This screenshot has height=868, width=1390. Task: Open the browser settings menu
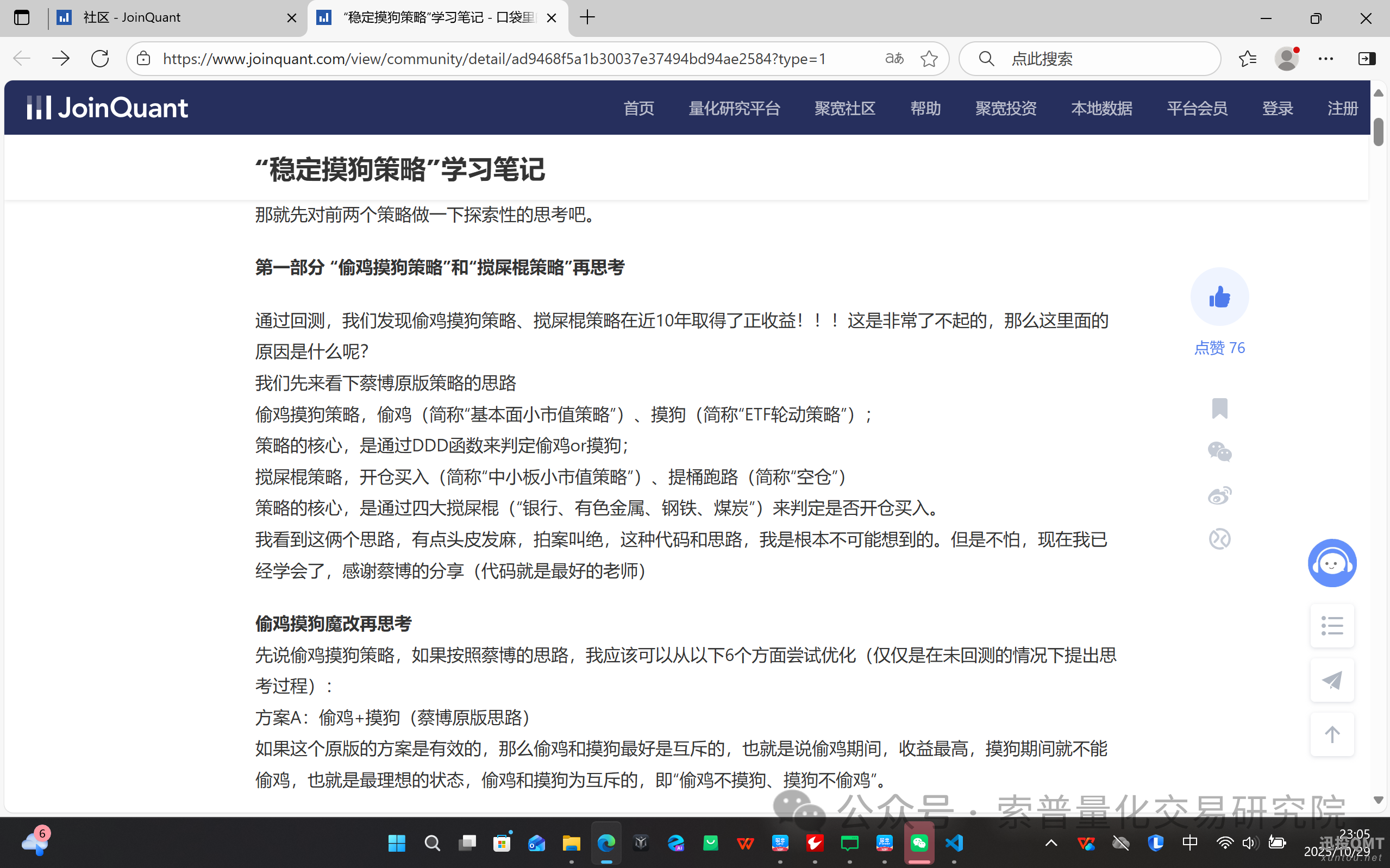[x=1327, y=58]
